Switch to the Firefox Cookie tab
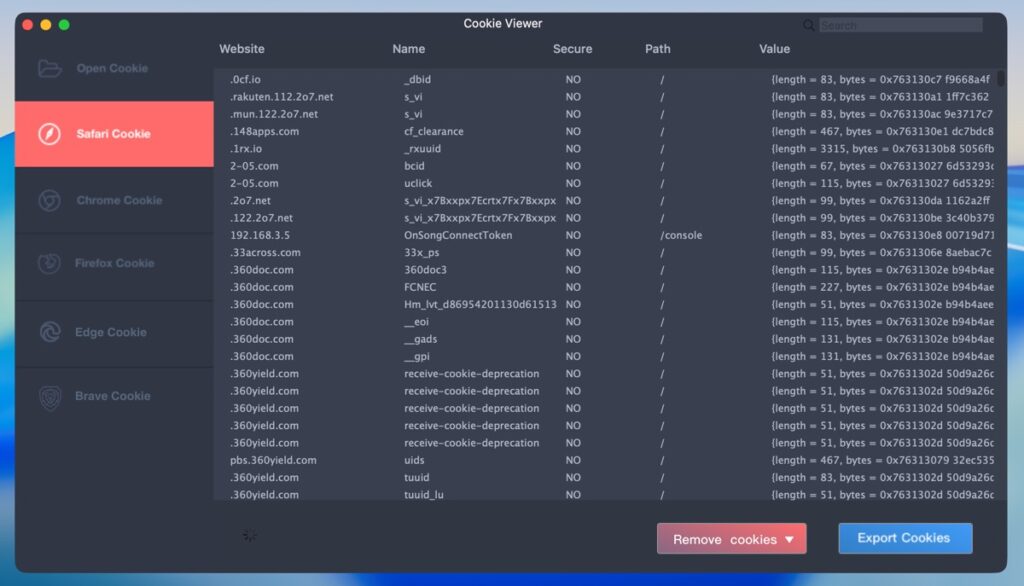This screenshot has height=586, width=1024. (x=114, y=264)
